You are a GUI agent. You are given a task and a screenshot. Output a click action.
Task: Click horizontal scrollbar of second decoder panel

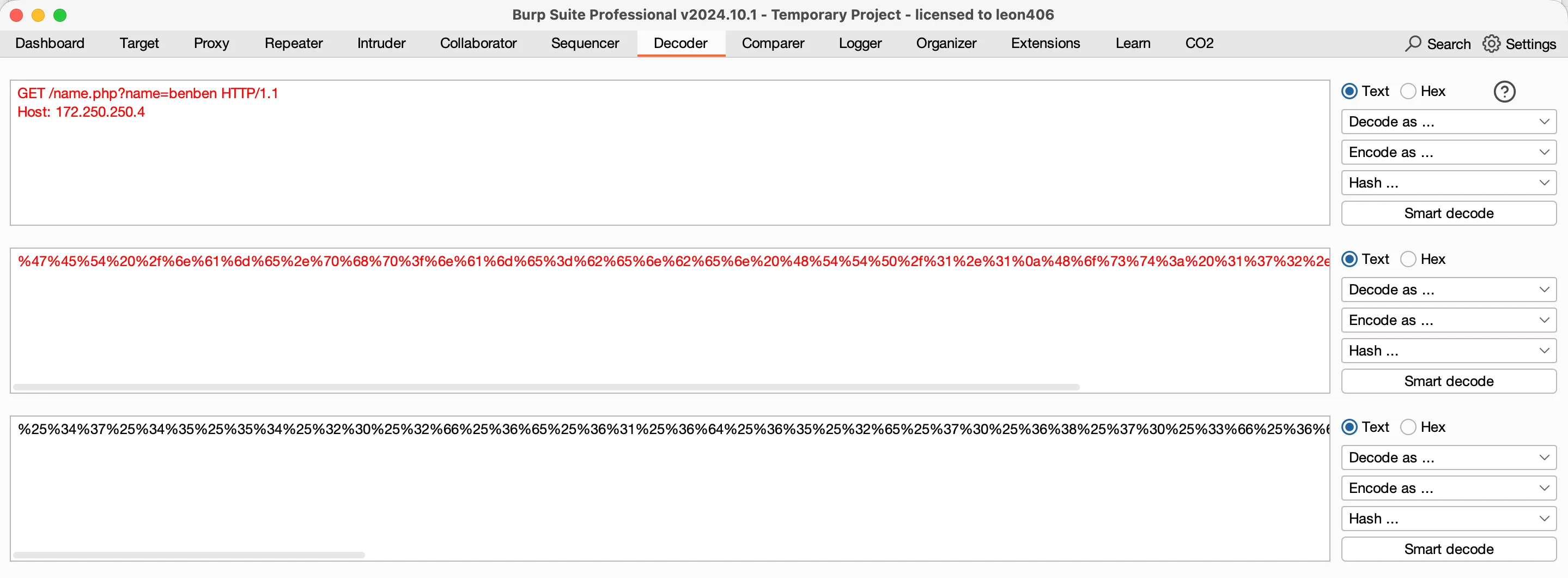[546, 387]
